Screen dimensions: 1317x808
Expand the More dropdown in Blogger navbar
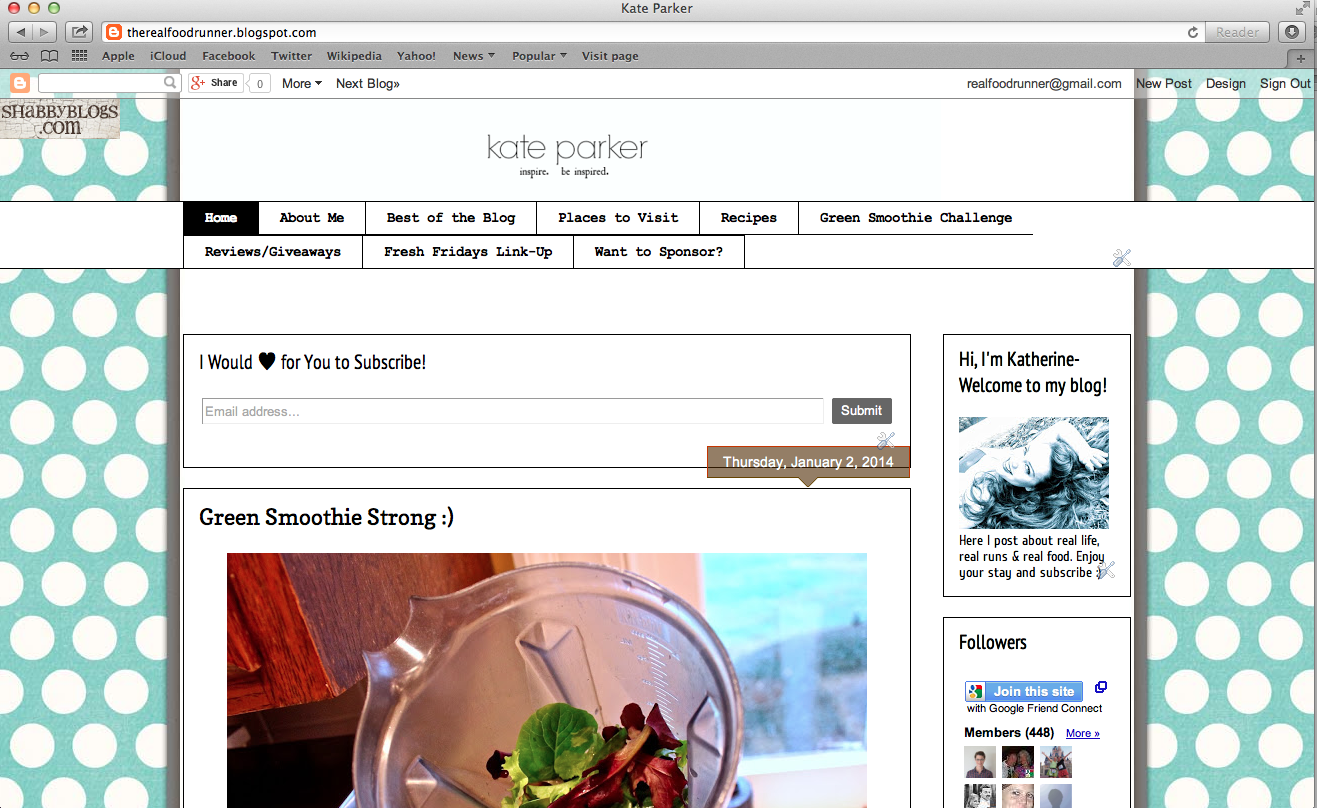click(x=302, y=84)
